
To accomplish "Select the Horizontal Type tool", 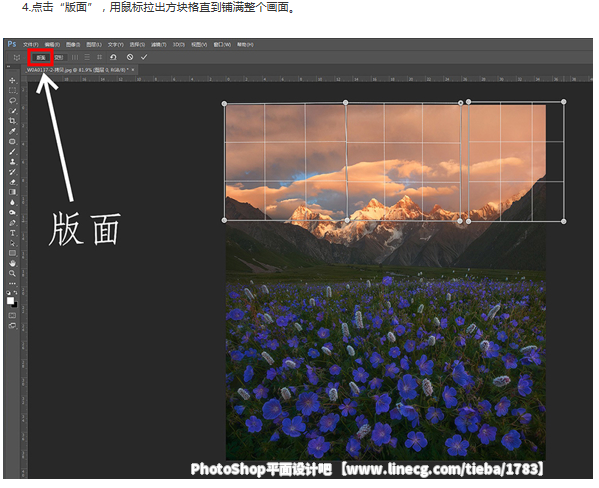I will (x=12, y=233).
